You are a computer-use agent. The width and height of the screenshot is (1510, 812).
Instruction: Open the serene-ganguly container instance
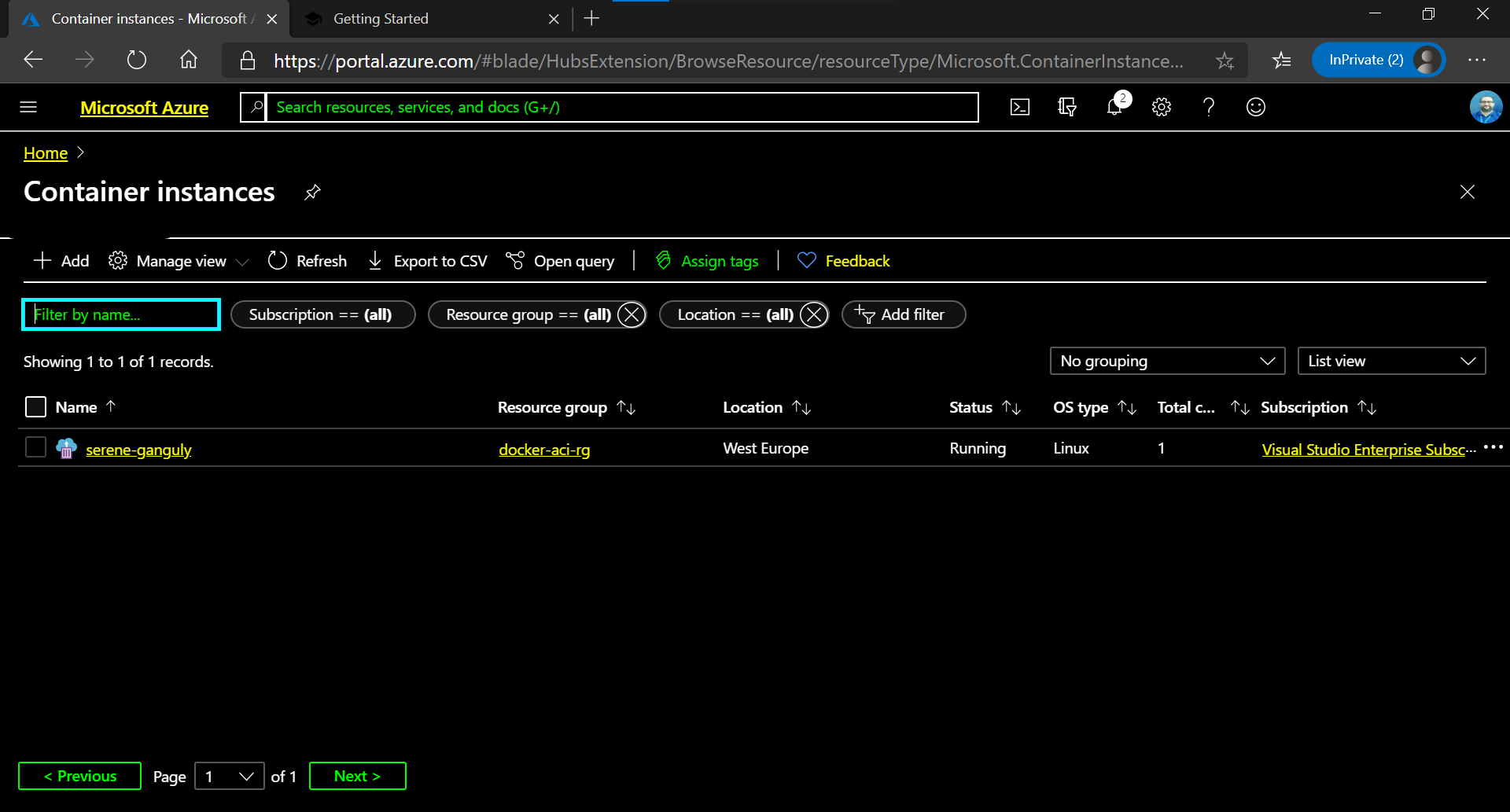(x=138, y=450)
